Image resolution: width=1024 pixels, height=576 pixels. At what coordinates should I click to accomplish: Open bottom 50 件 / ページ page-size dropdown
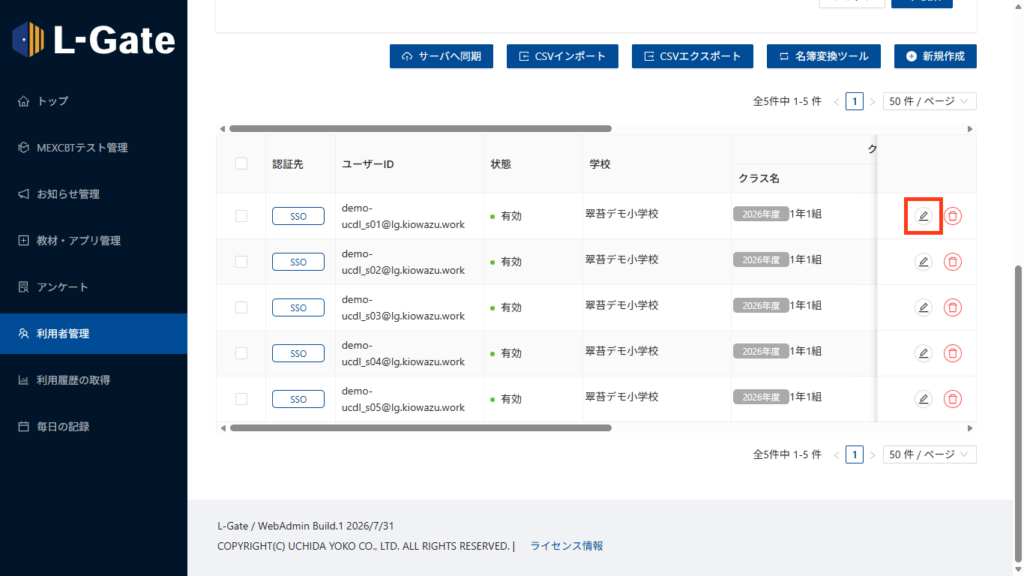(x=929, y=455)
